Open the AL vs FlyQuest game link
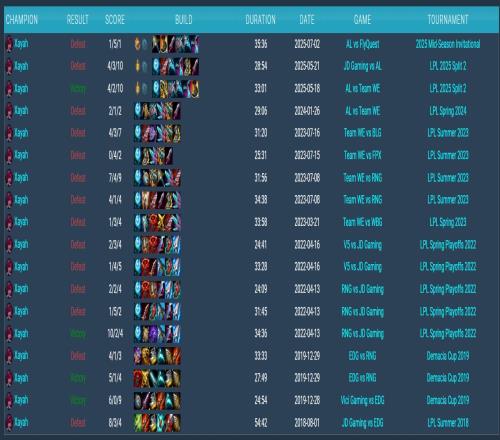The image size is (500, 440). tap(362, 44)
